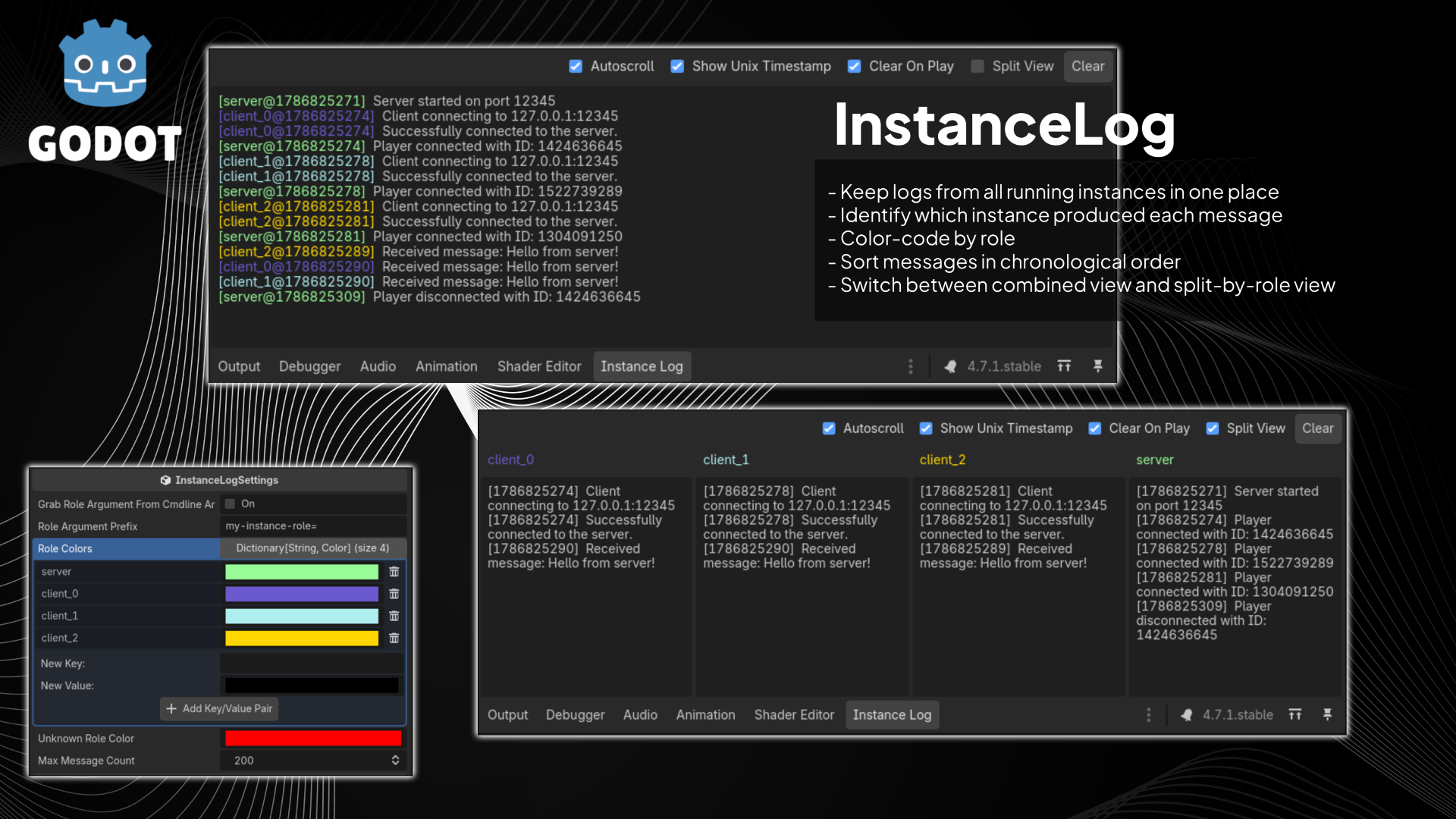Toggle Clear On Play in the split-view panel
1456x819 pixels.
point(1094,428)
